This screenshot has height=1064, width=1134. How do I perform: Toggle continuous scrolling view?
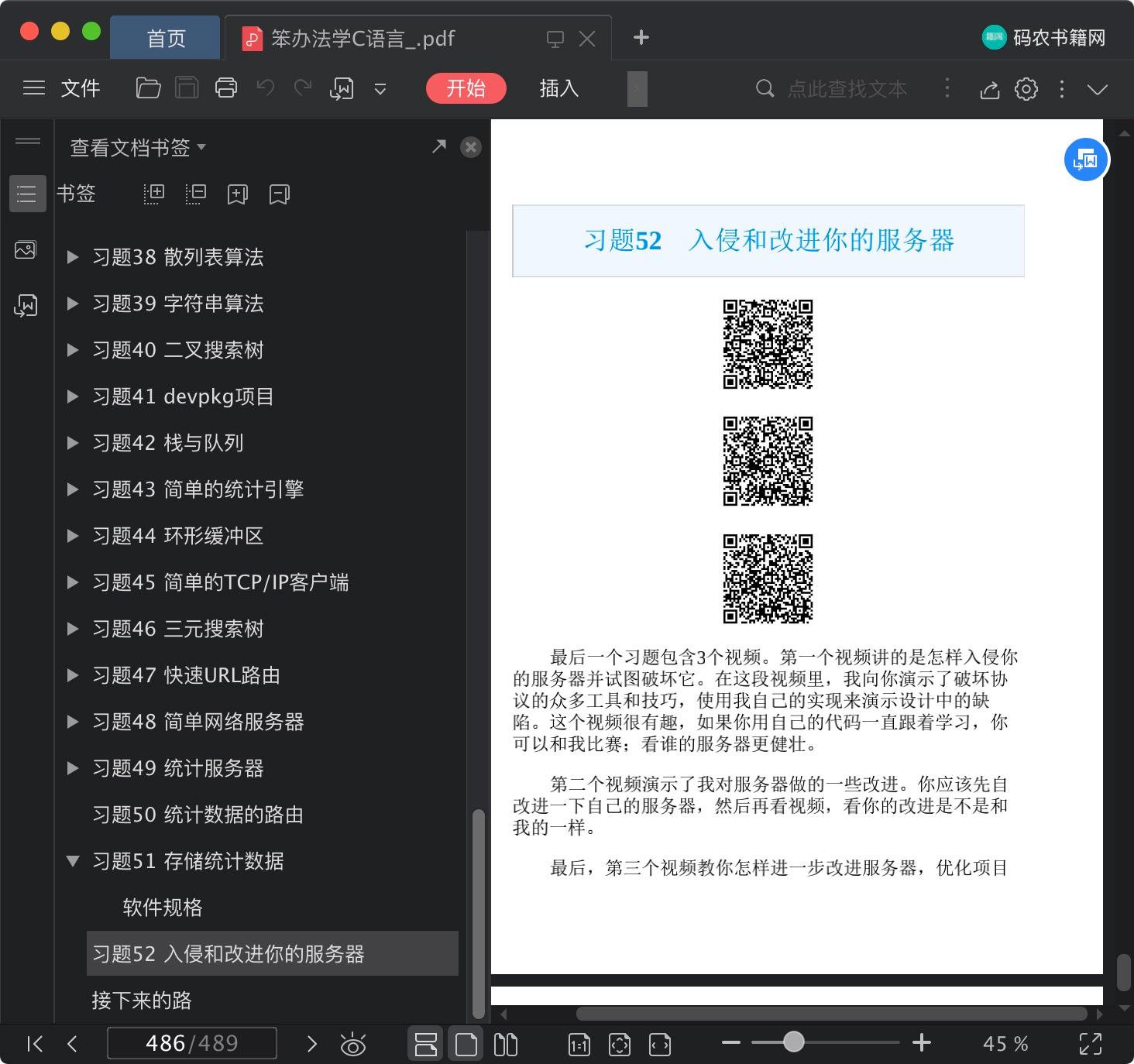click(x=426, y=1044)
